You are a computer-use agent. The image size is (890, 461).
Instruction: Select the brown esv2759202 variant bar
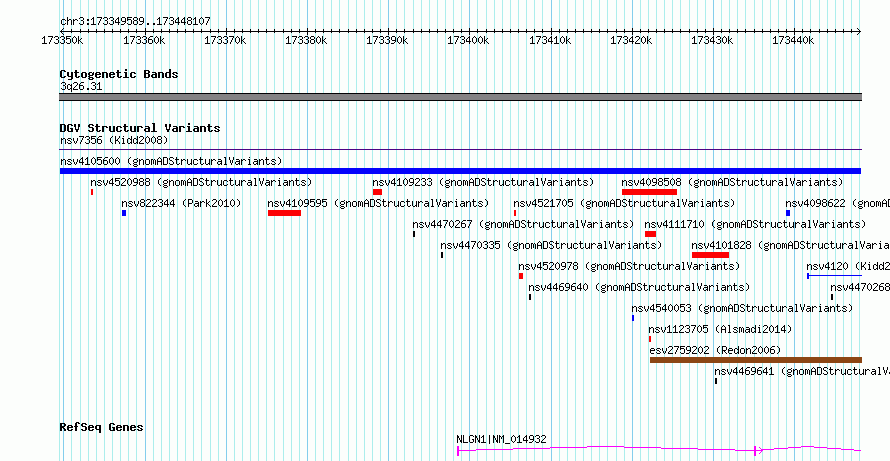pos(756,360)
